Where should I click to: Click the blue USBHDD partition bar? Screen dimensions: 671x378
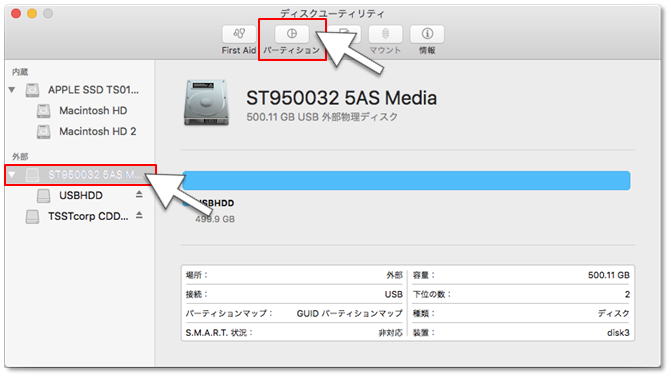tap(407, 180)
